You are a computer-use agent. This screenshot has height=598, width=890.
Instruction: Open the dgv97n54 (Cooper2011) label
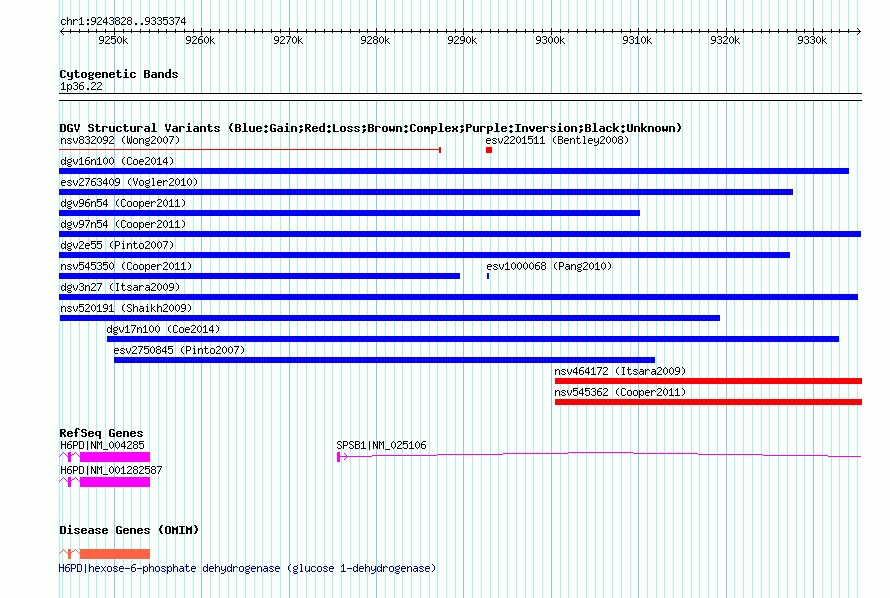click(123, 224)
